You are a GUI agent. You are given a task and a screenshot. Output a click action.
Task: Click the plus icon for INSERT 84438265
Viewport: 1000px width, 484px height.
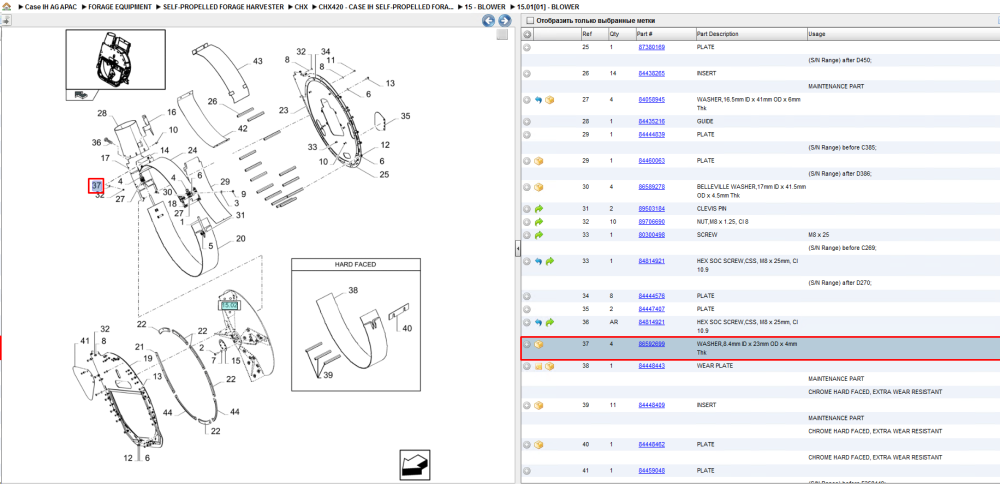coord(527,73)
